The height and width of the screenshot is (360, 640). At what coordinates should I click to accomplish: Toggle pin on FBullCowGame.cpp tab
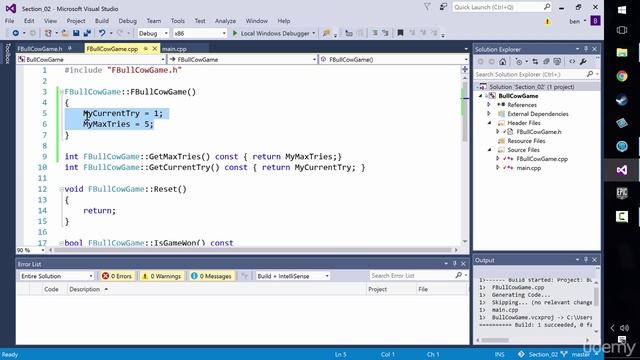[145, 49]
